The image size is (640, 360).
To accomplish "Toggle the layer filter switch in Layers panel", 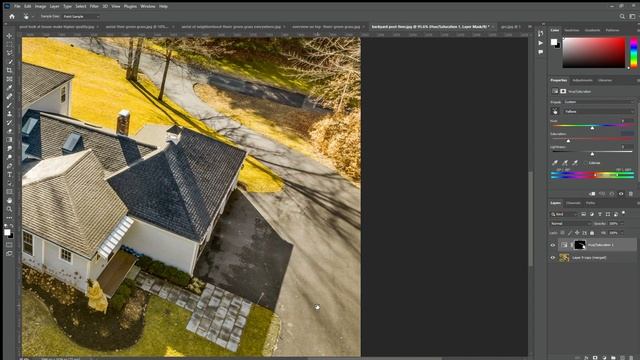I will (623, 213).
